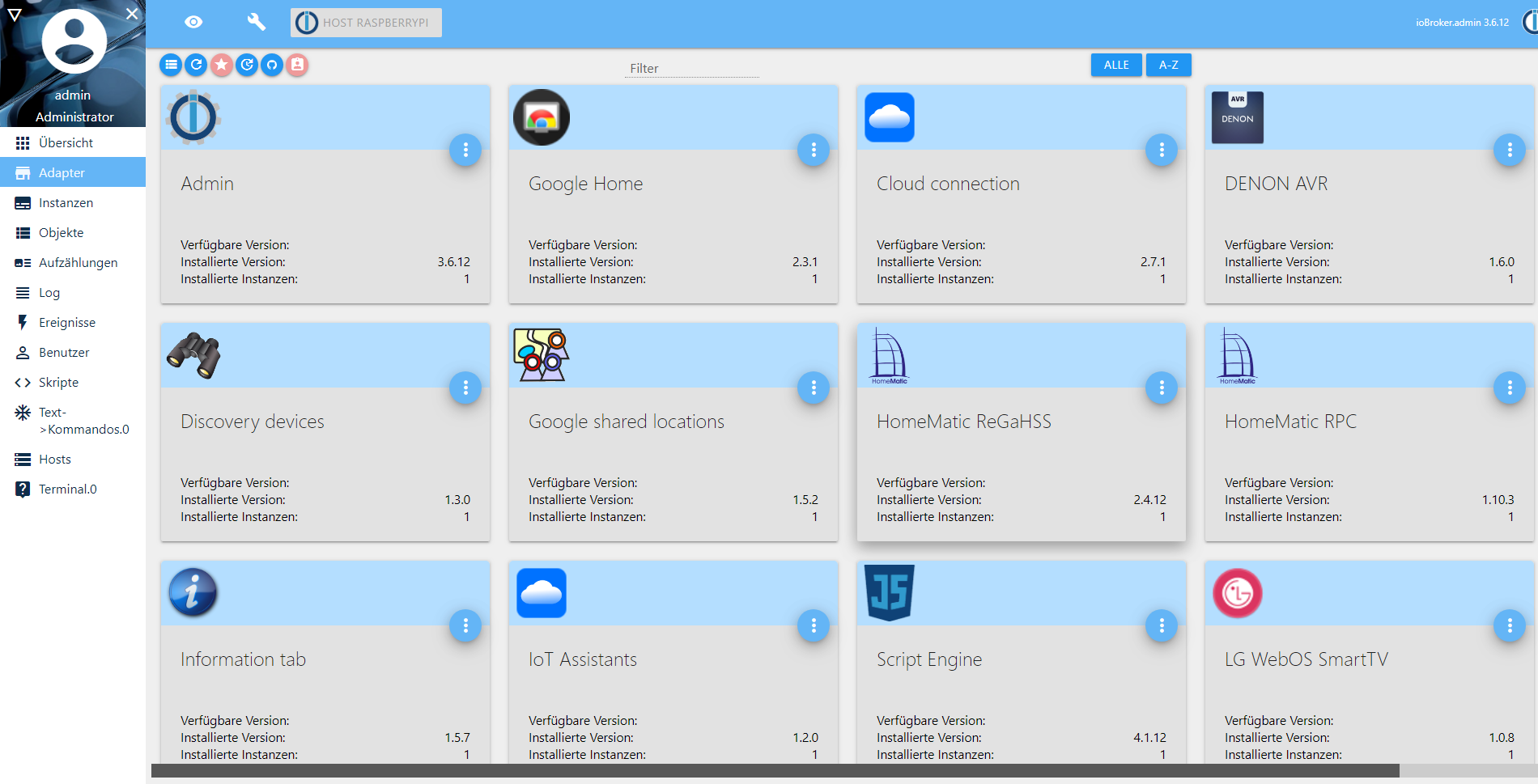Open Discovery devices three-dot menu
The image size is (1538, 784).
(x=465, y=388)
